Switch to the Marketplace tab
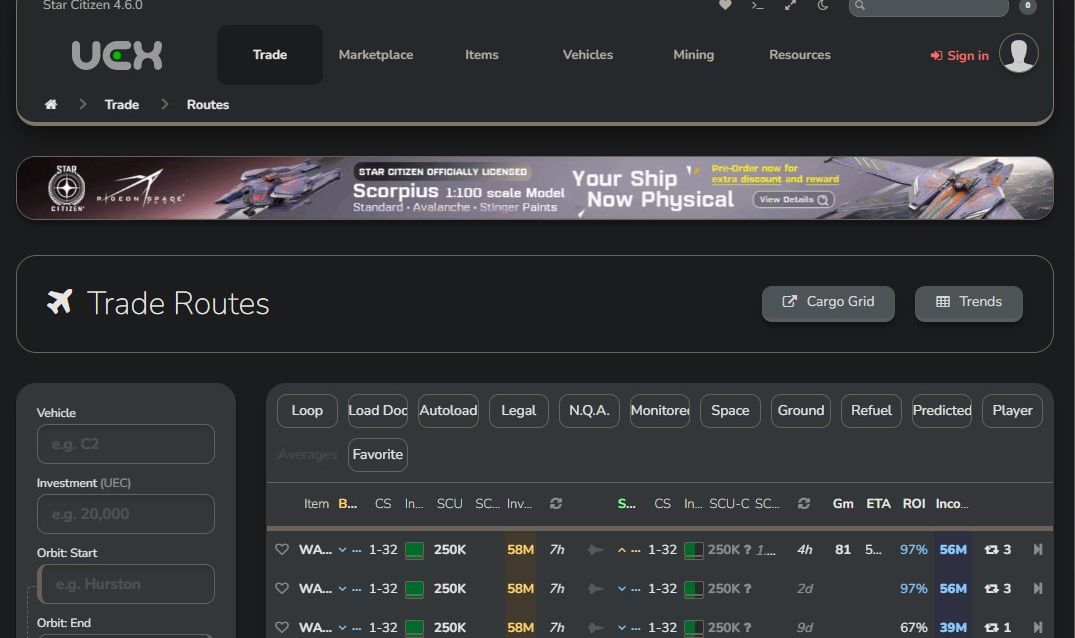The image size is (1075, 638). tap(376, 55)
